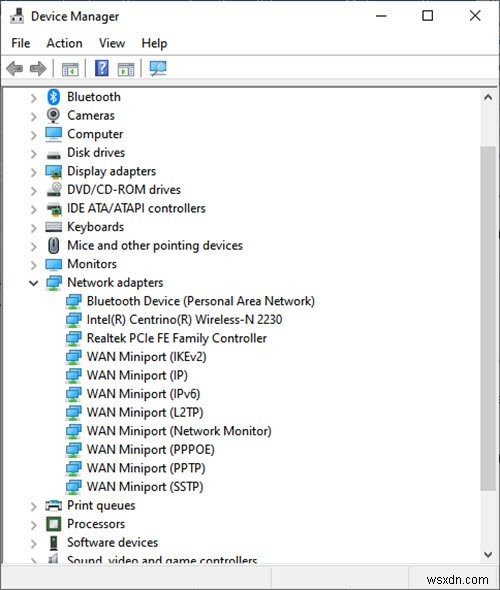Click icon beside WAN Miniport (SSTP)
The width and height of the screenshot is (500, 590).
[x=73, y=487]
